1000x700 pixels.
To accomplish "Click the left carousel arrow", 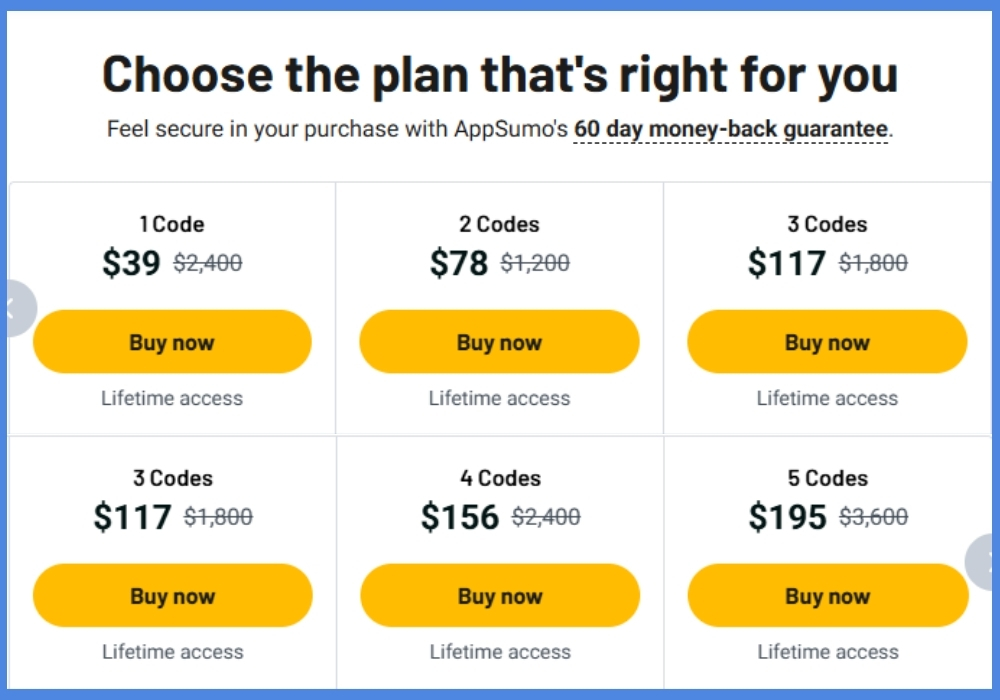I will (10, 308).
